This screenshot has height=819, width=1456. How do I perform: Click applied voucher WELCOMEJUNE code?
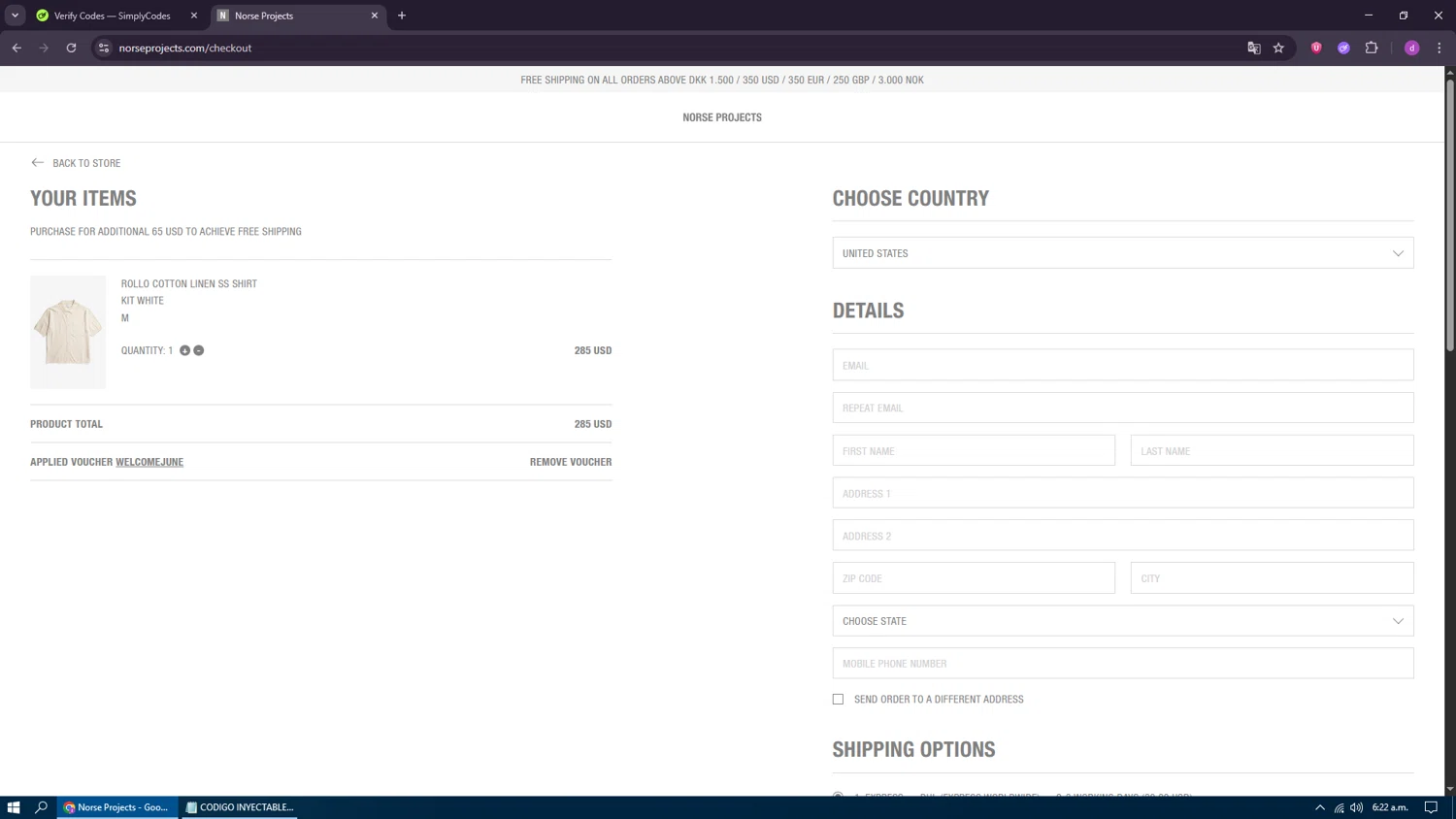[x=149, y=462]
